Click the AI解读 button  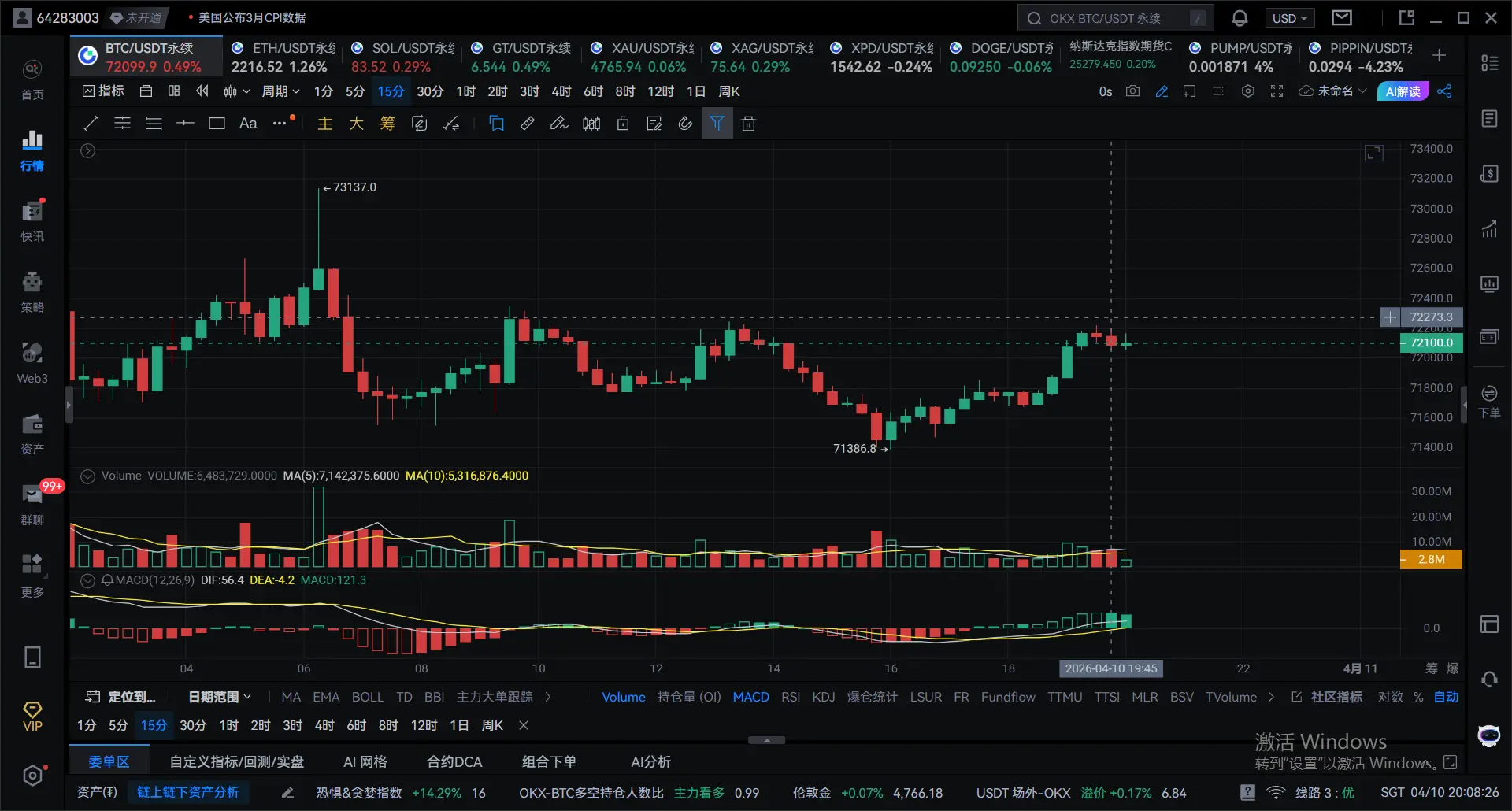[1403, 91]
